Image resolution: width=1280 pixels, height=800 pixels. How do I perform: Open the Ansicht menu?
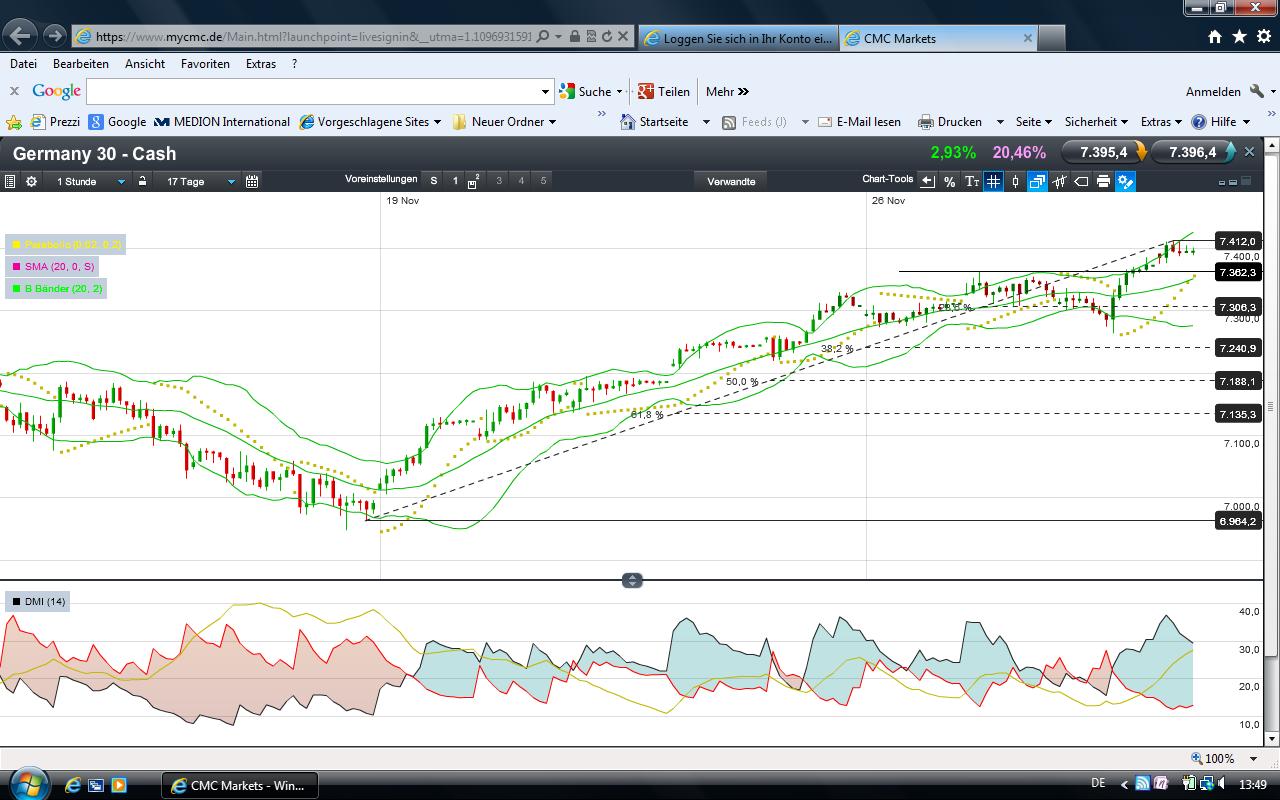pos(145,63)
